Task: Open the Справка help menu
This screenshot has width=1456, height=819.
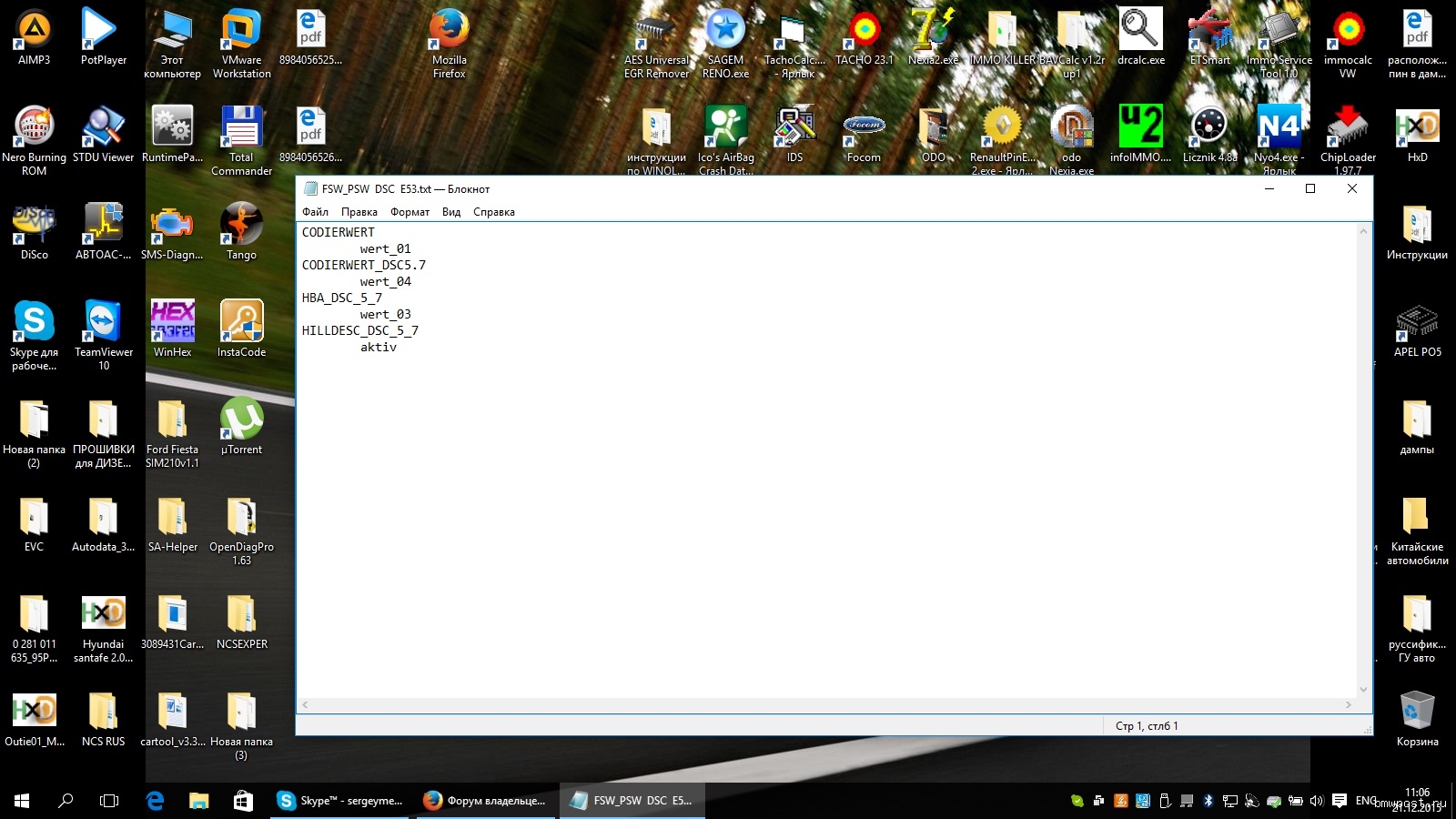Action: [493, 212]
